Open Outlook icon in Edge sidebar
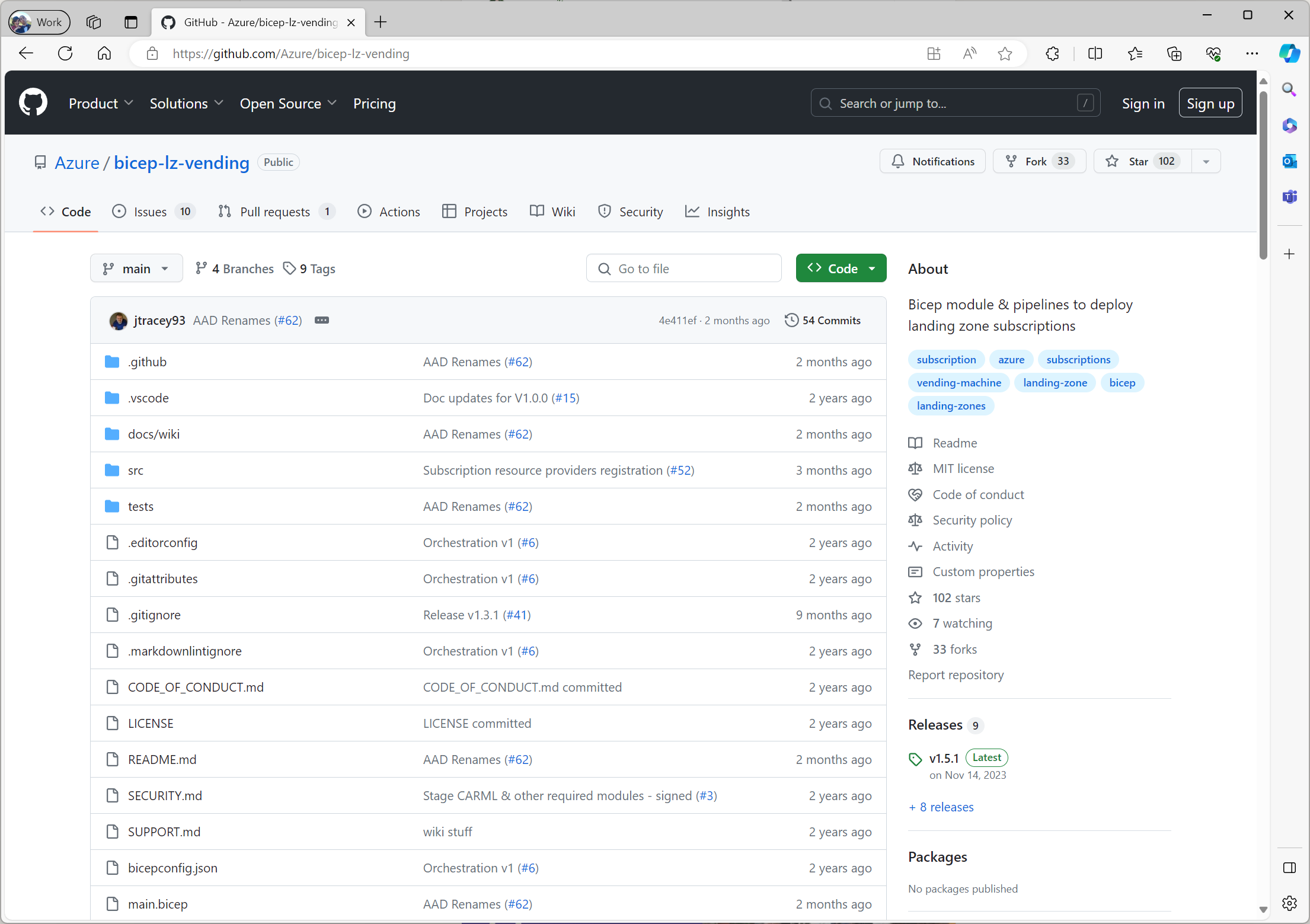1310x924 pixels. (1289, 161)
